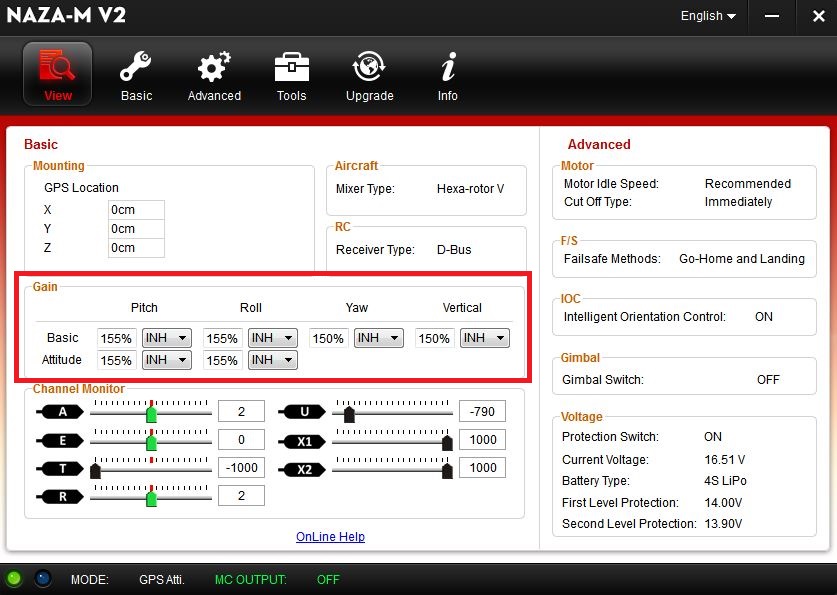Click the T channel slider handle
The image size is (837, 595).
(x=96, y=471)
